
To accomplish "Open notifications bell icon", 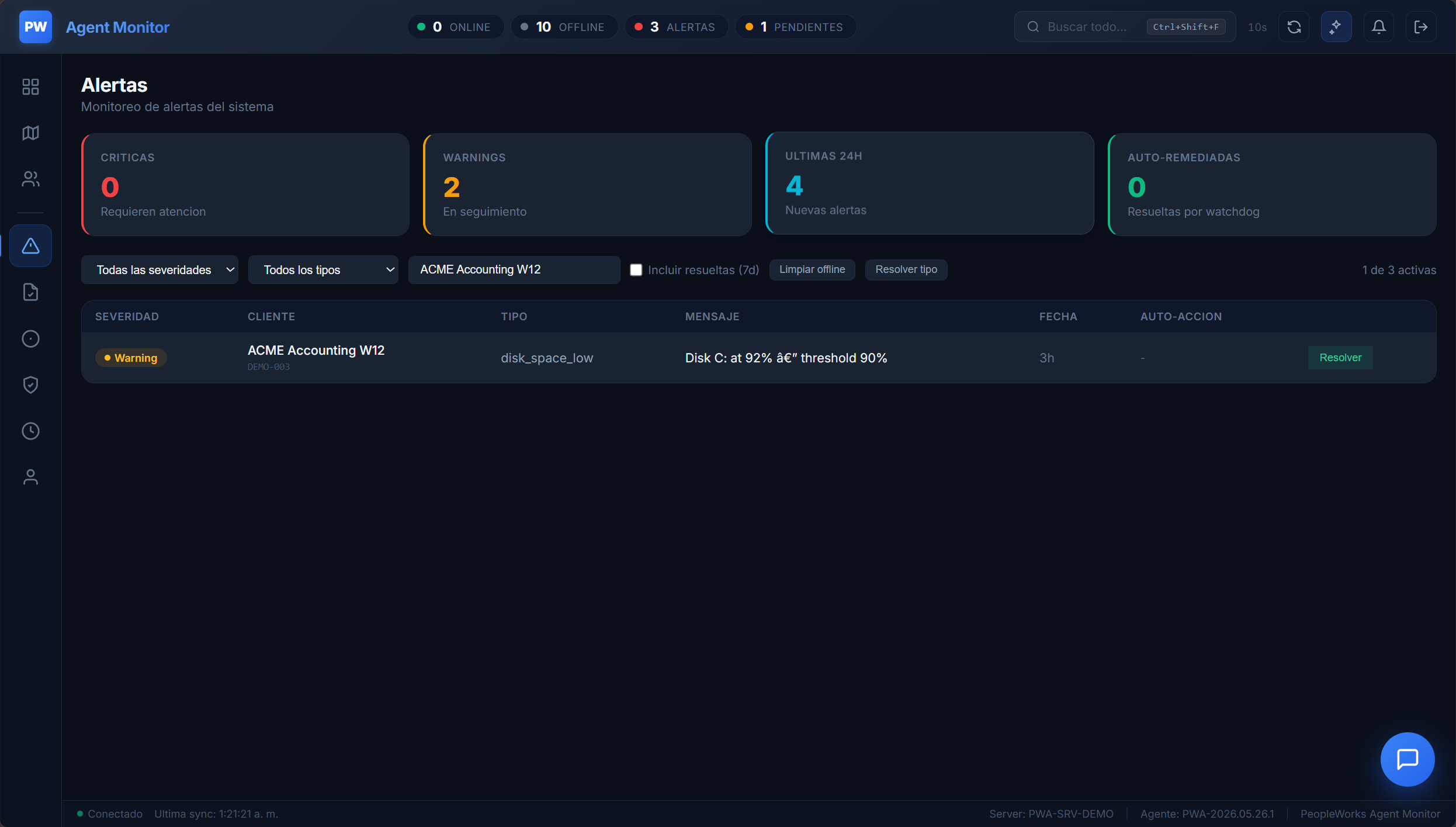I will (1379, 27).
